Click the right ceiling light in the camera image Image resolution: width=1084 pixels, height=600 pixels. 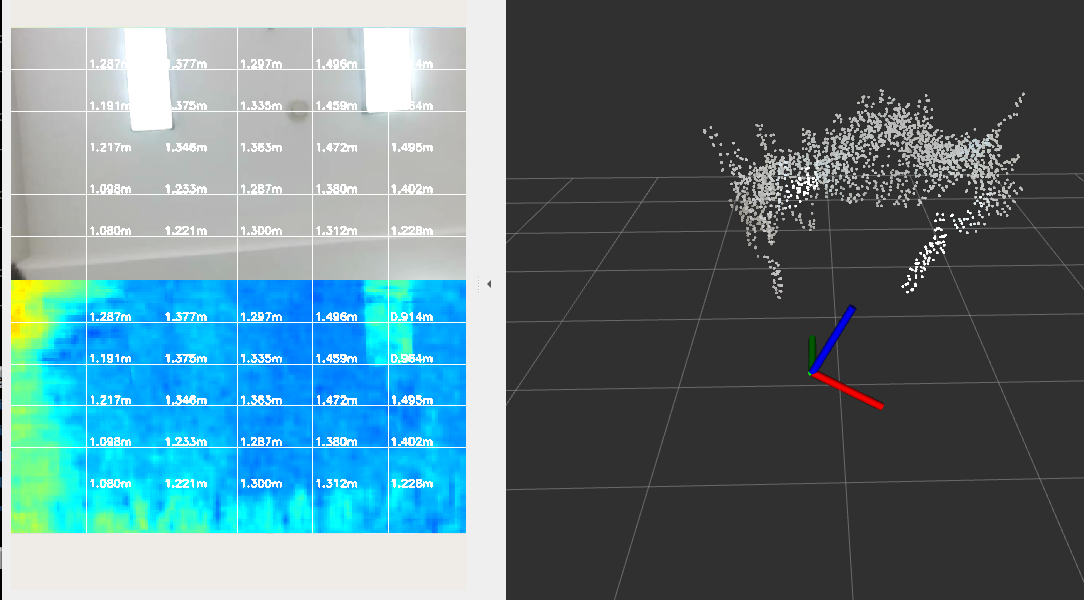(x=387, y=70)
